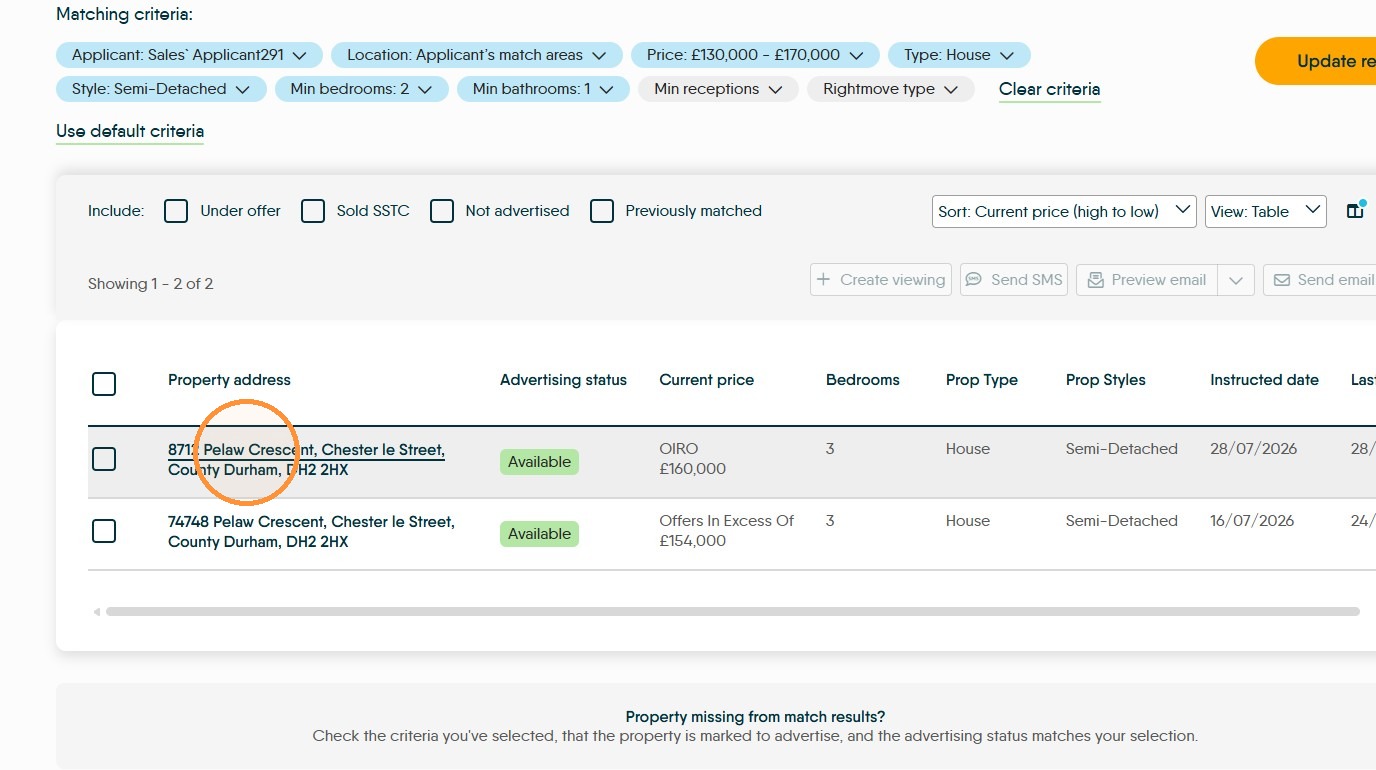This screenshot has width=1376, height=770.
Task: Click the Current price column header
Action: click(707, 380)
